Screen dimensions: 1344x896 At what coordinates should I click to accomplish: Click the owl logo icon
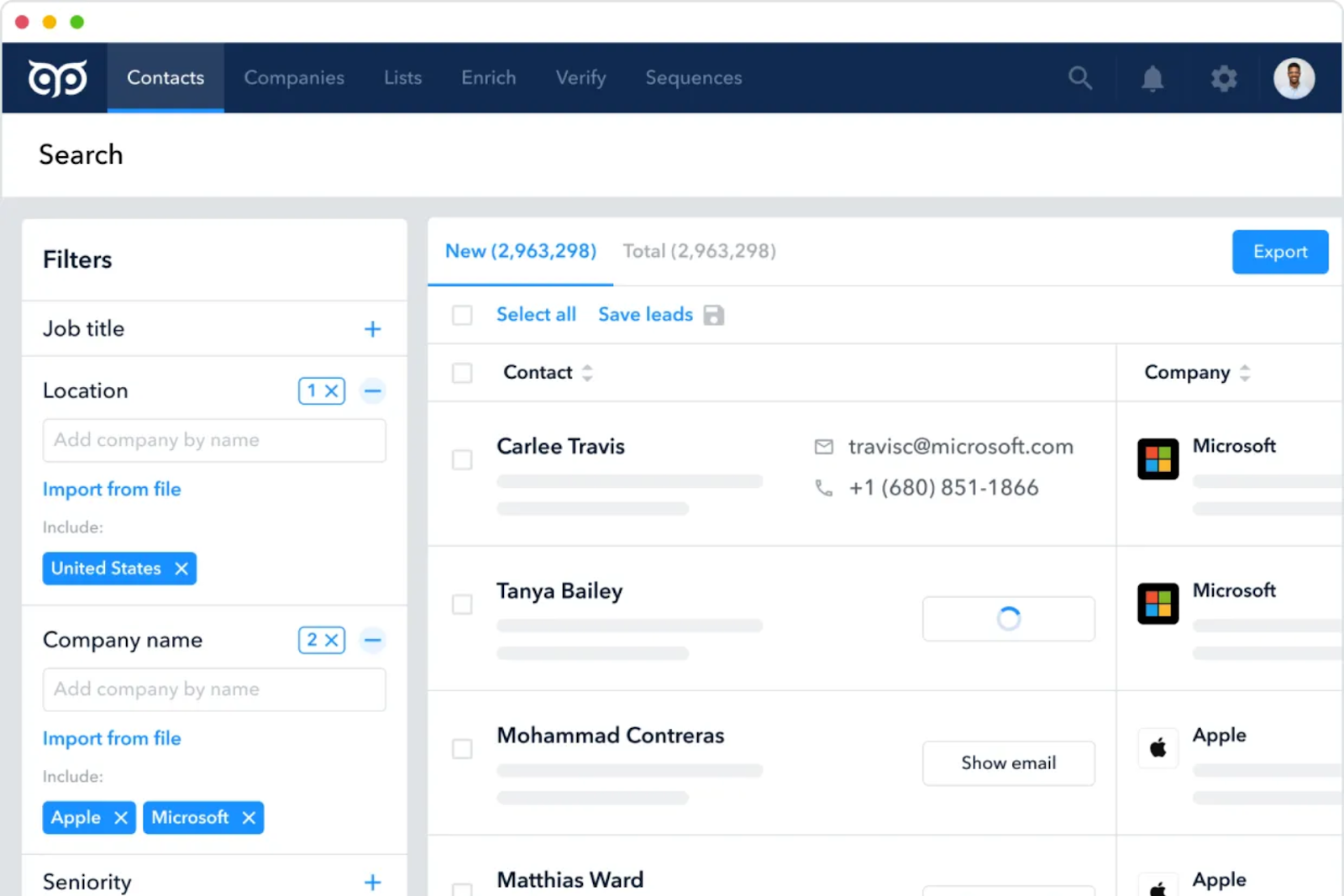tap(57, 78)
